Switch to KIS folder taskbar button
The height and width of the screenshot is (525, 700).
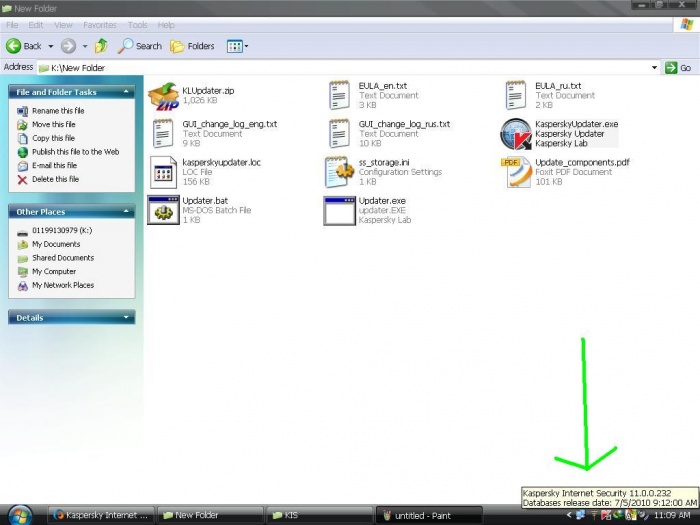pyautogui.click(x=319, y=515)
